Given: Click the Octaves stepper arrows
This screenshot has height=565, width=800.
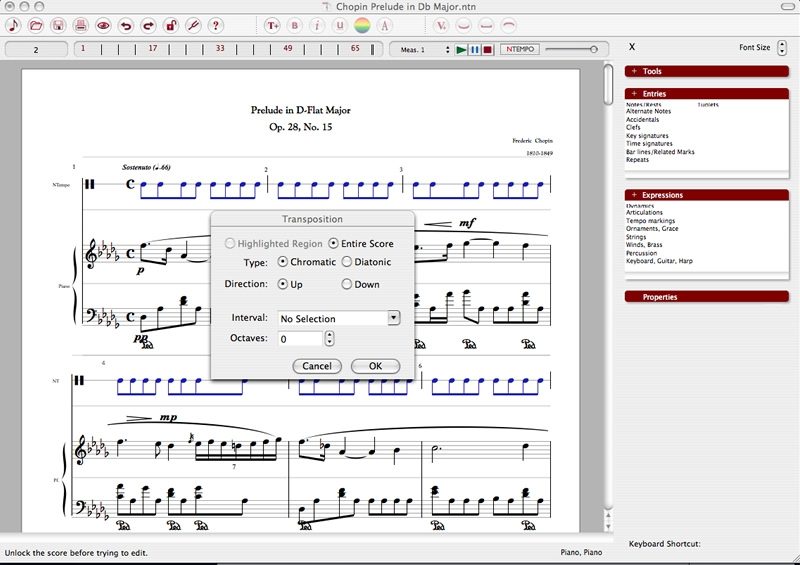Looking at the screenshot, I should point(329,338).
